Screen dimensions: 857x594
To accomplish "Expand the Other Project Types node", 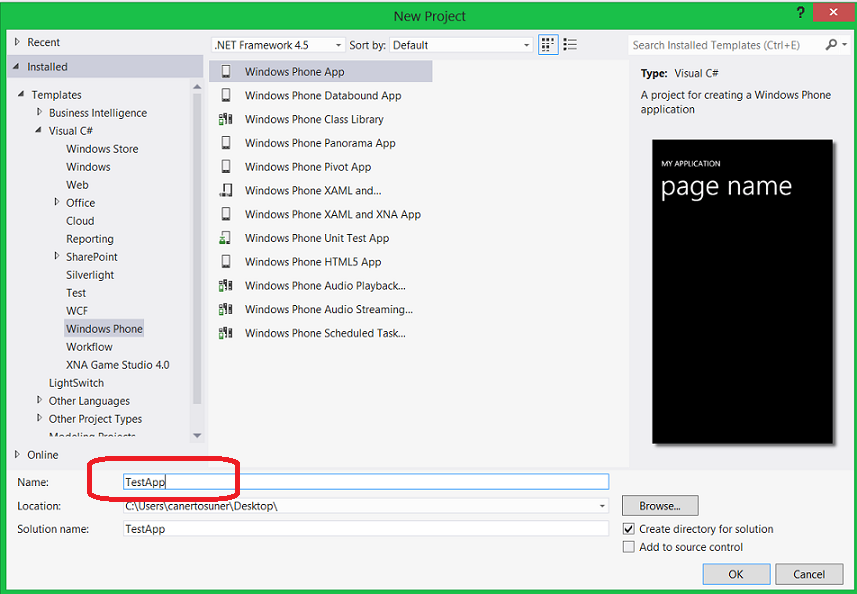I will point(39,419).
